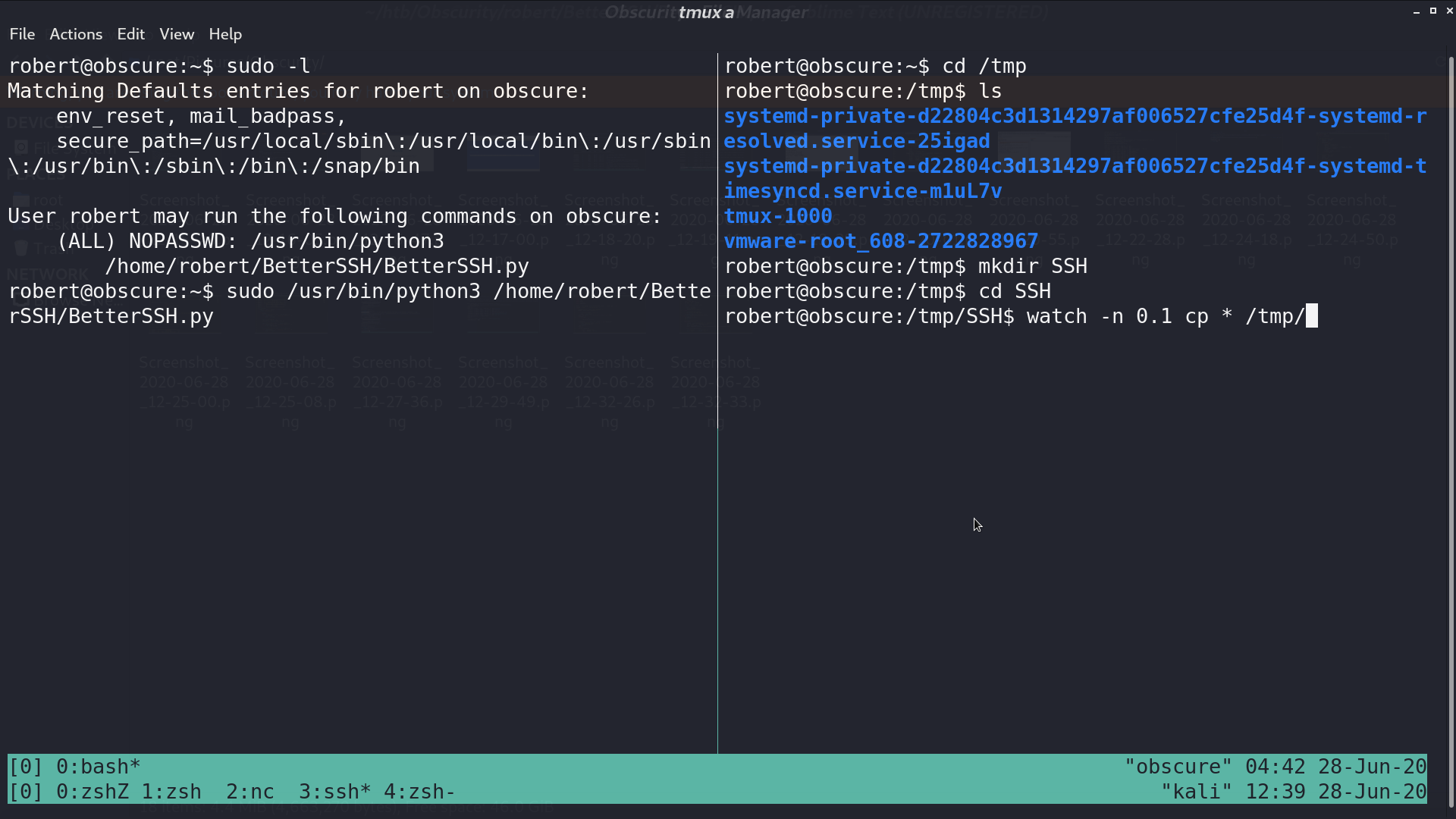1456x819 pixels.
Task: Click the tmux-1000 directory name
Action: (778, 216)
